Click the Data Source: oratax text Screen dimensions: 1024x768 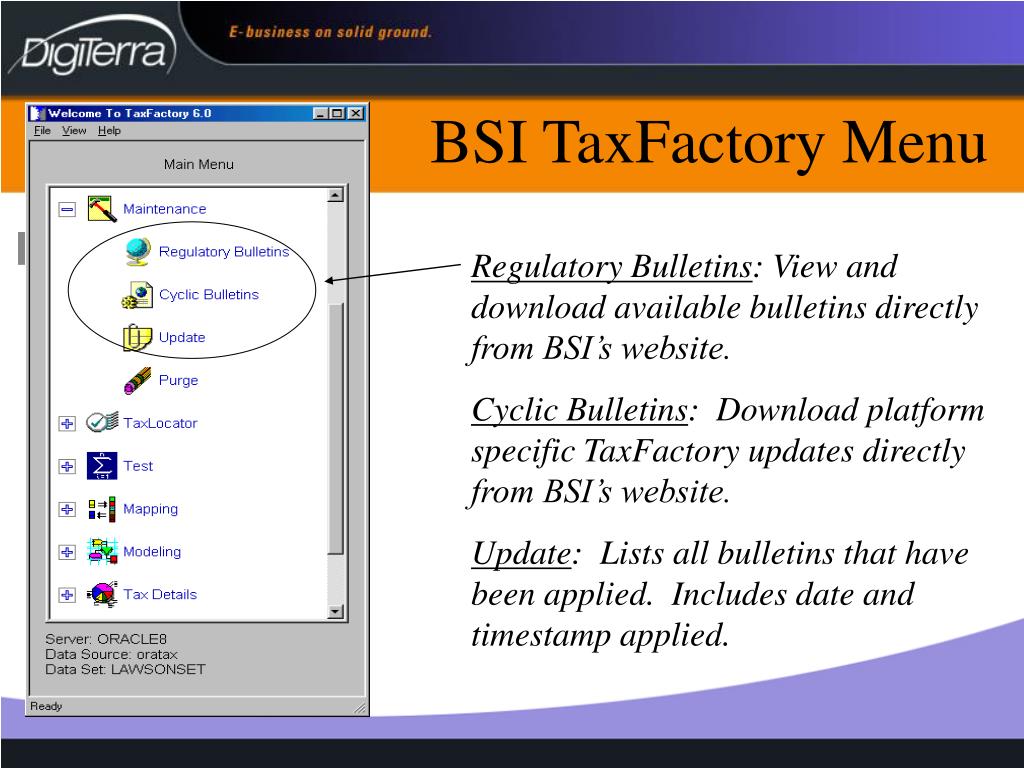[111, 654]
